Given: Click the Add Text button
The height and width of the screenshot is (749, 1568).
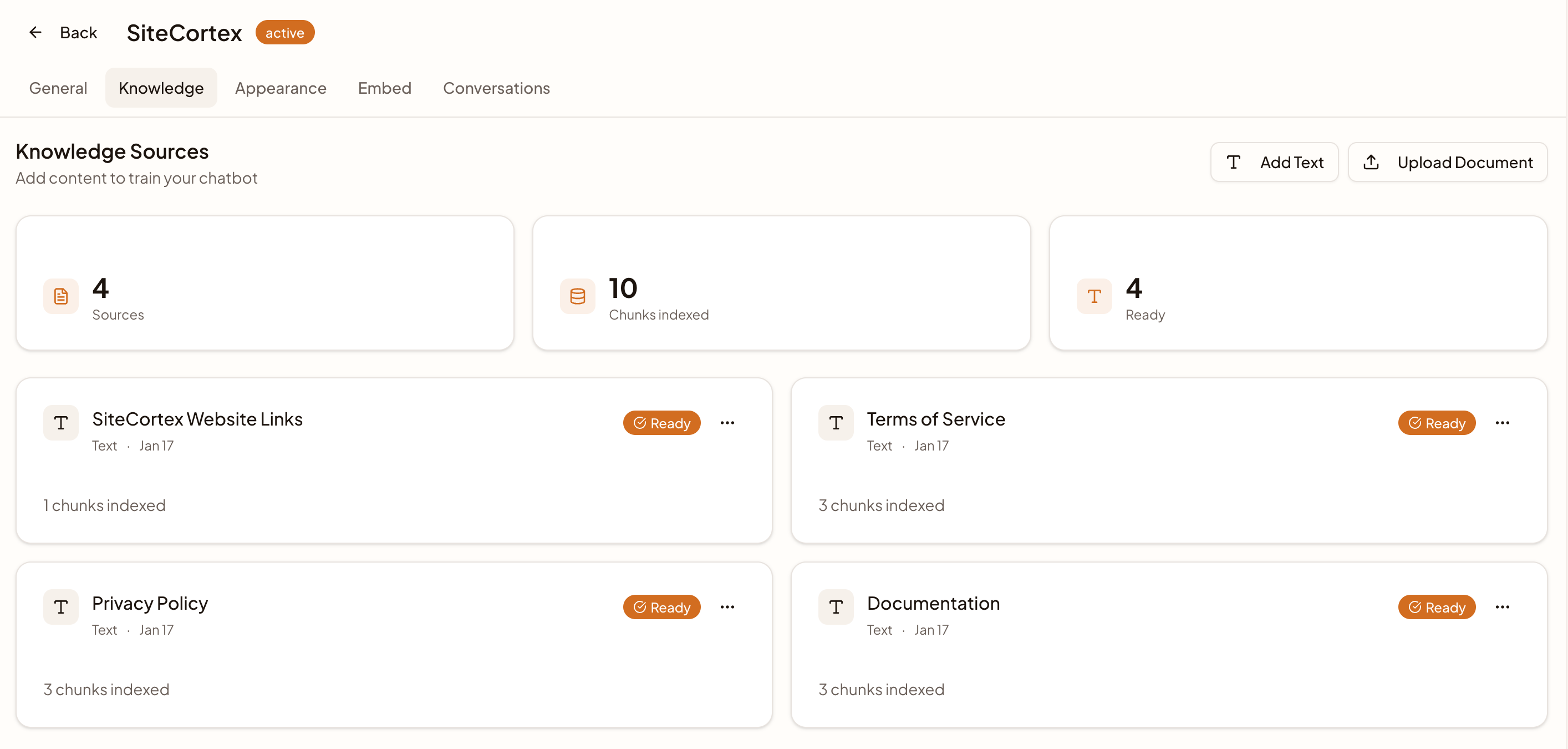Looking at the screenshot, I should tap(1274, 163).
